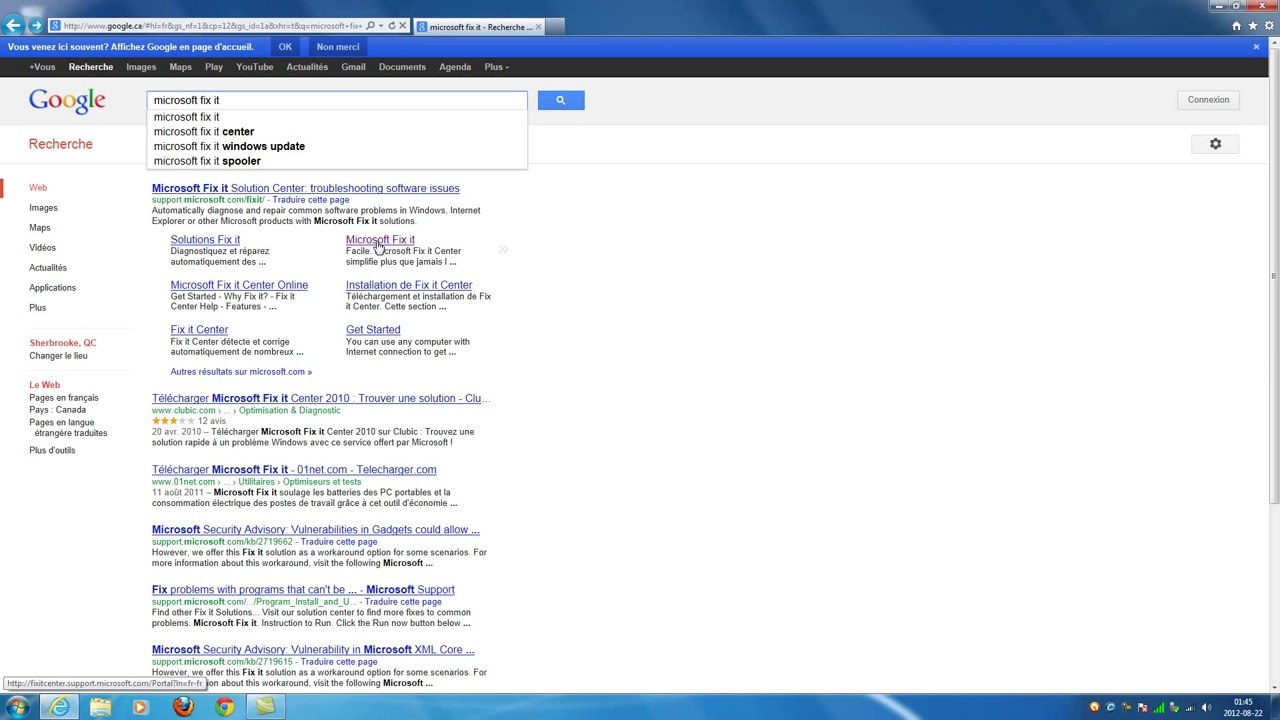Viewport: 1280px width, 720px height.
Task: Open the 'Microsoft Fix it Center Online' sitelink
Action: [239, 285]
